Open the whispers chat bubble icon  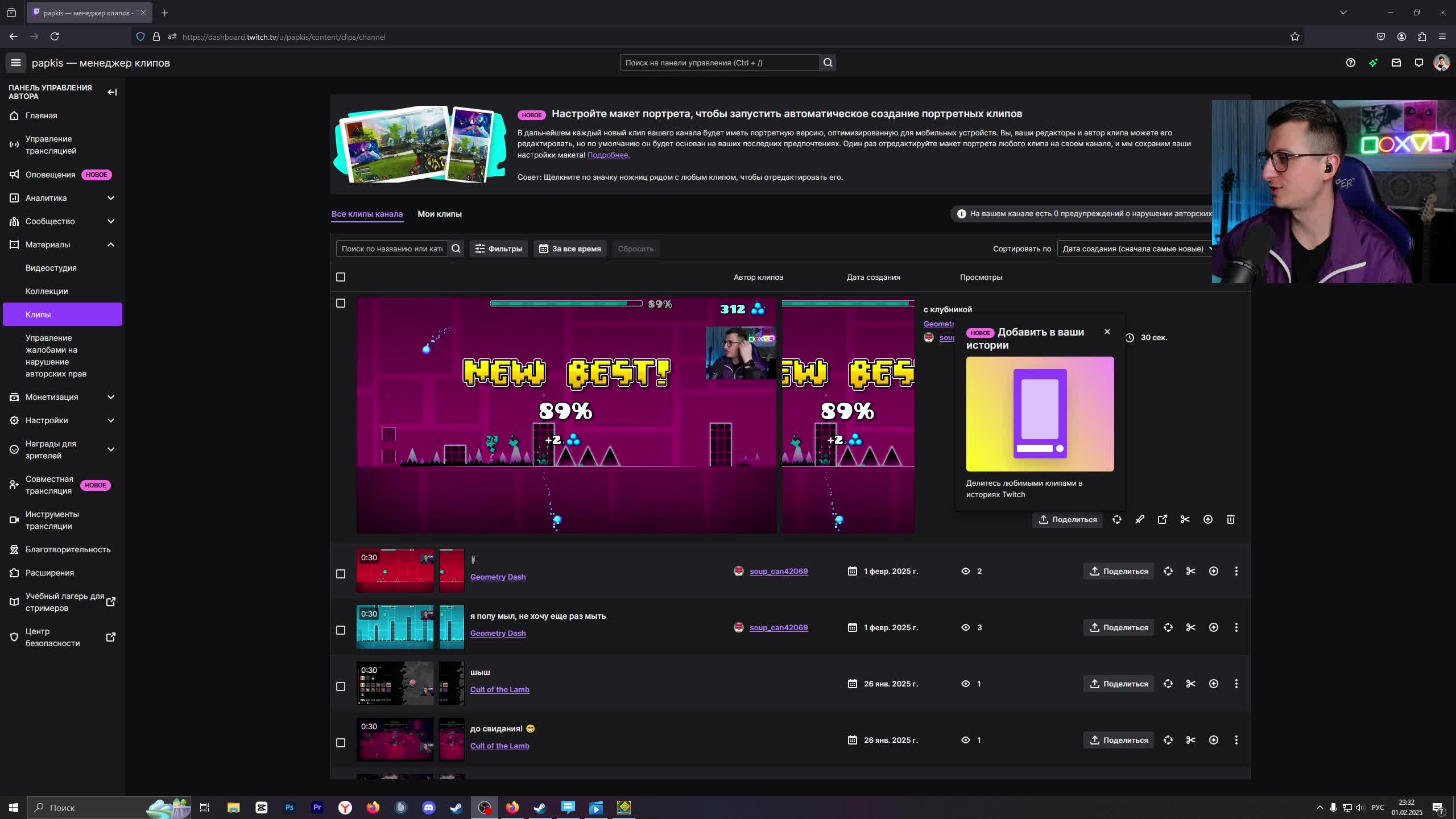coord(1419,63)
